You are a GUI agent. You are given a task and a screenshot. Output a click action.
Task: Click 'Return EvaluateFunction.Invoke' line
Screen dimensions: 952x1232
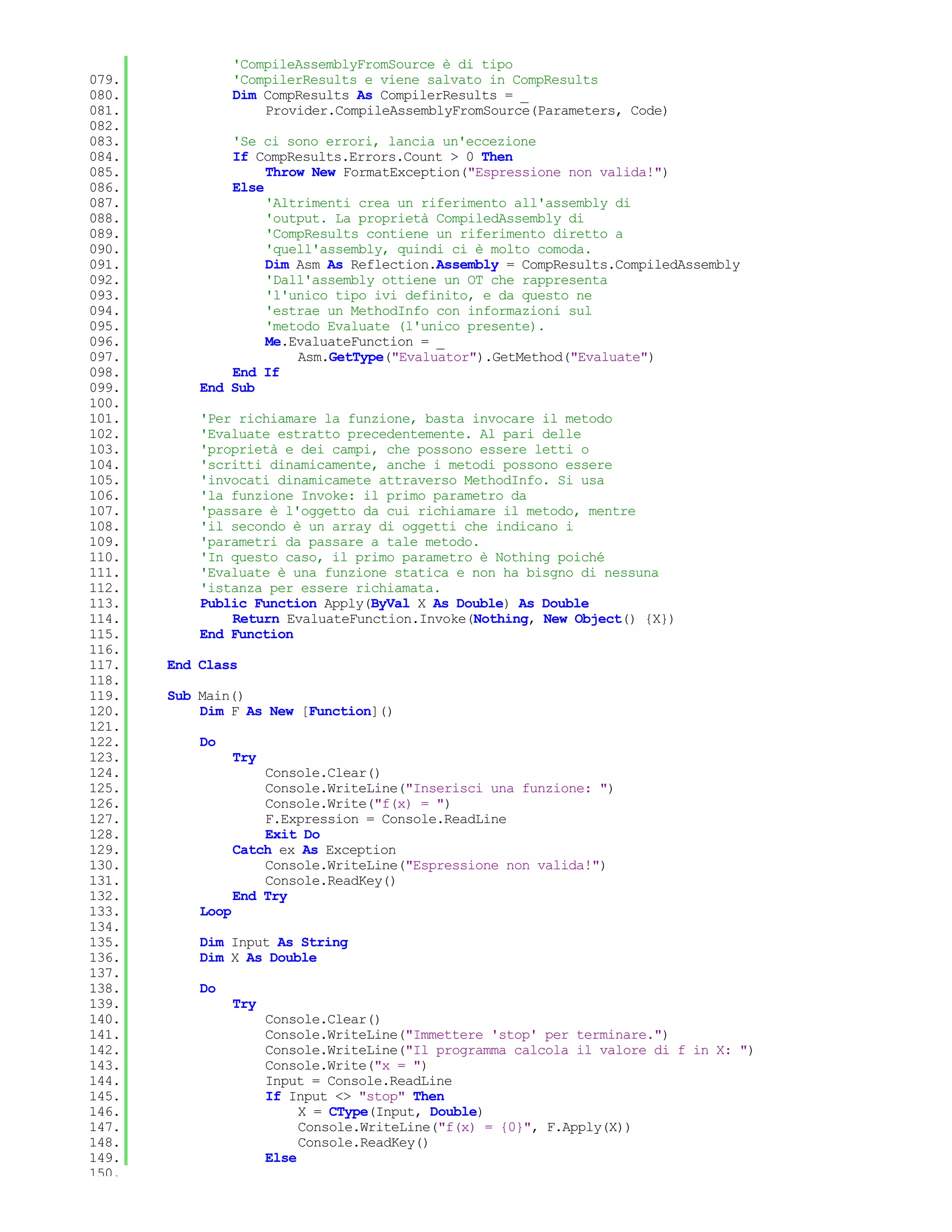click(x=453, y=619)
